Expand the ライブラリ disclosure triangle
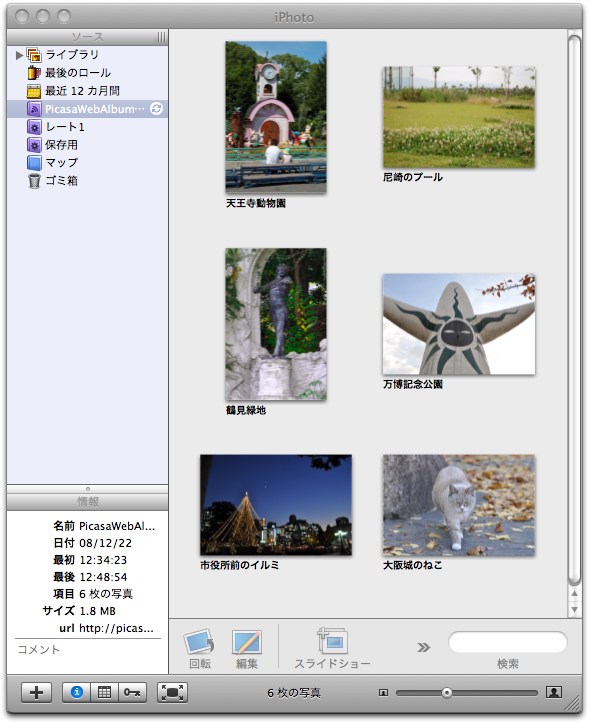The image size is (589, 723). pyautogui.click(x=19, y=55)
